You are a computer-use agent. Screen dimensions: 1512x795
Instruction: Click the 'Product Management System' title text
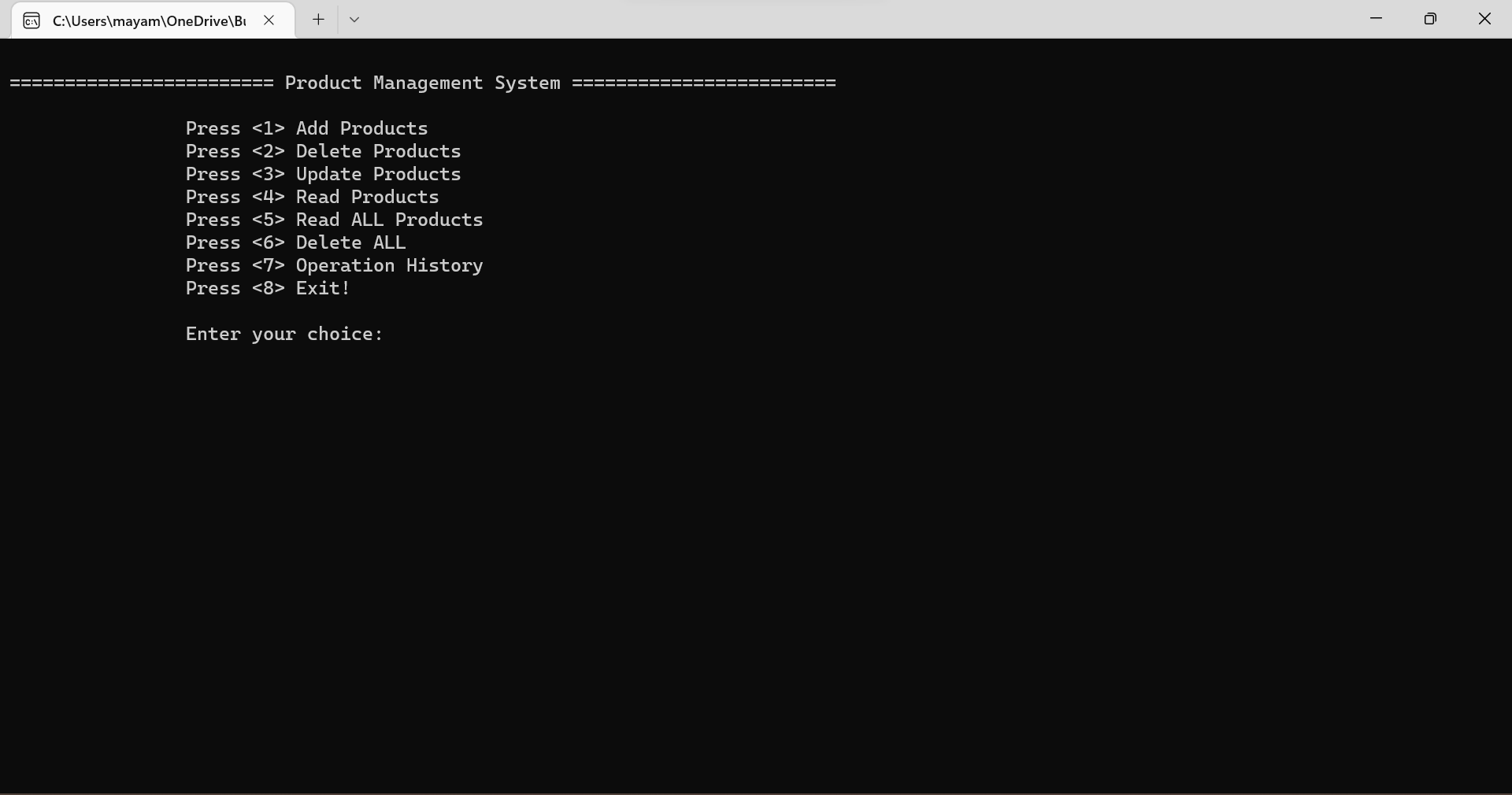point(422,83)
